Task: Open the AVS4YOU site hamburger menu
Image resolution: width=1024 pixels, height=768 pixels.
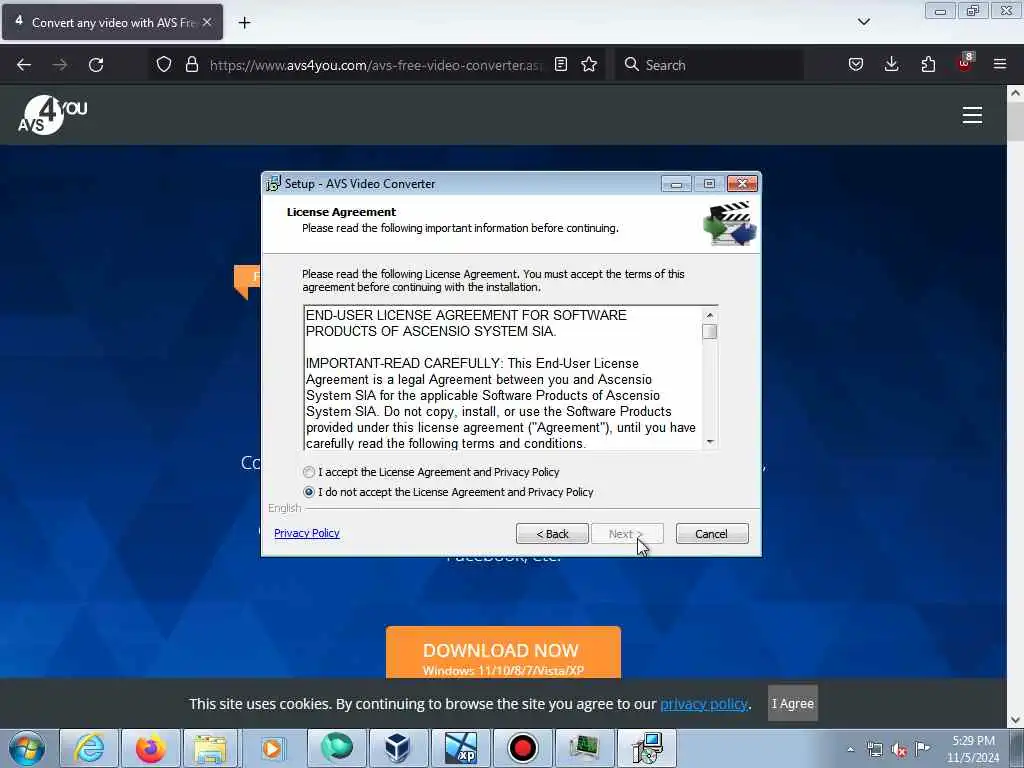Action: tap(972, 115)
